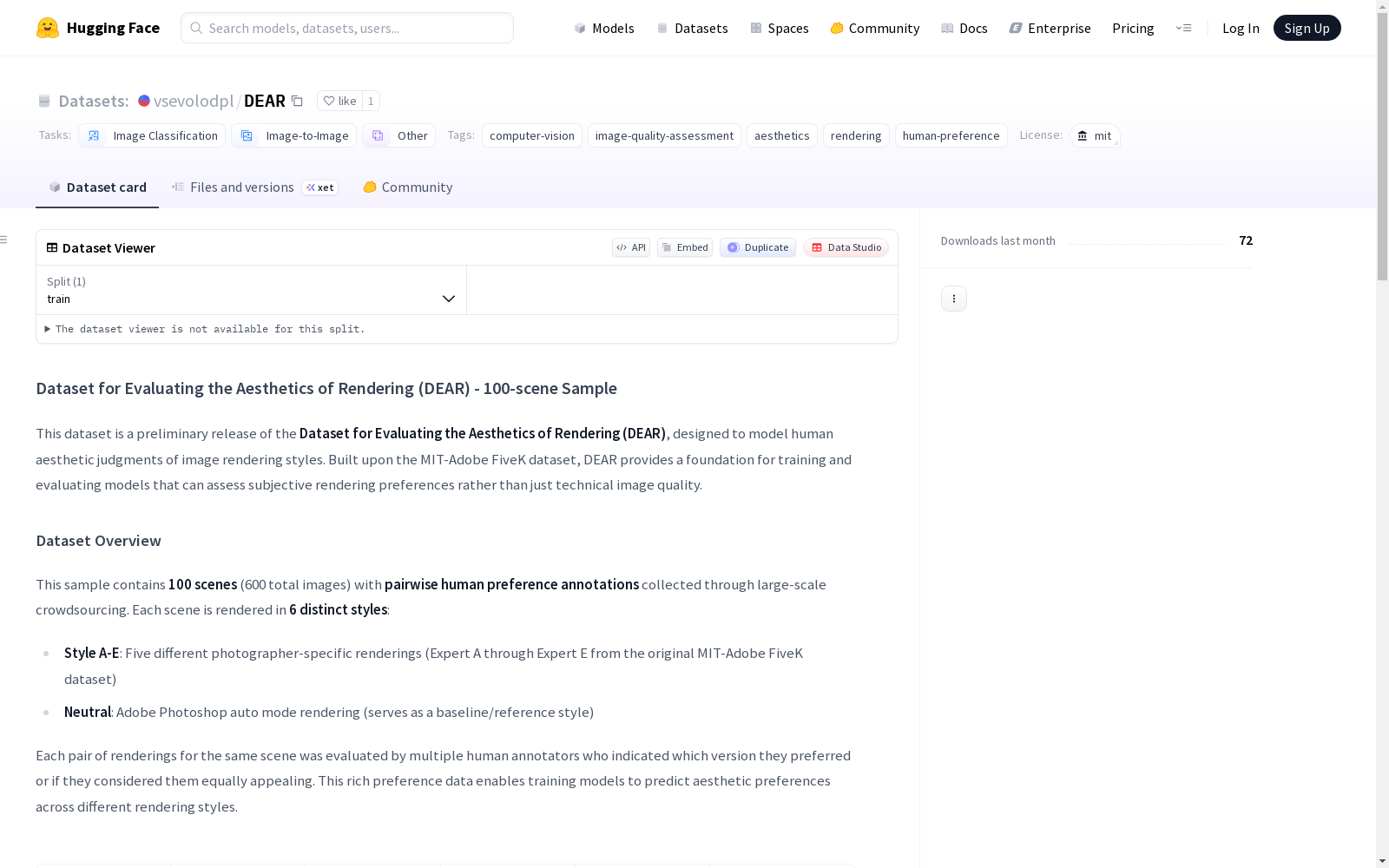Screen dimensions: 1389x868
Task: Click the DEAR dataset name link
Action: click(x=265, y=101)
